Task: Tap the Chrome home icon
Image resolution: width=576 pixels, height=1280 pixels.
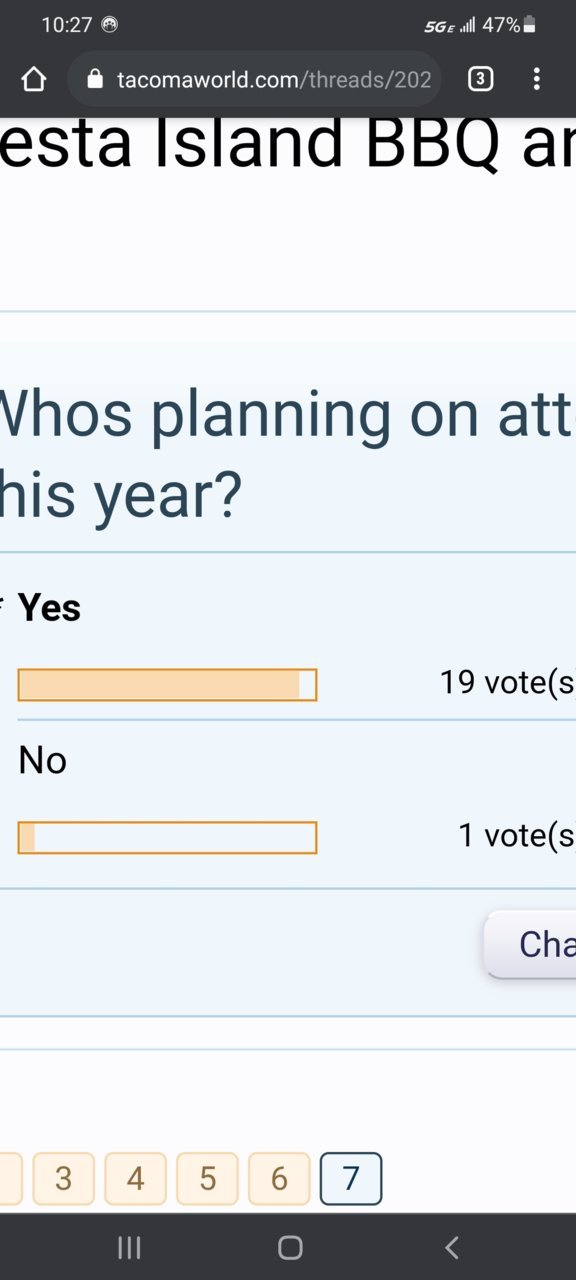Action: click(34, 79)
